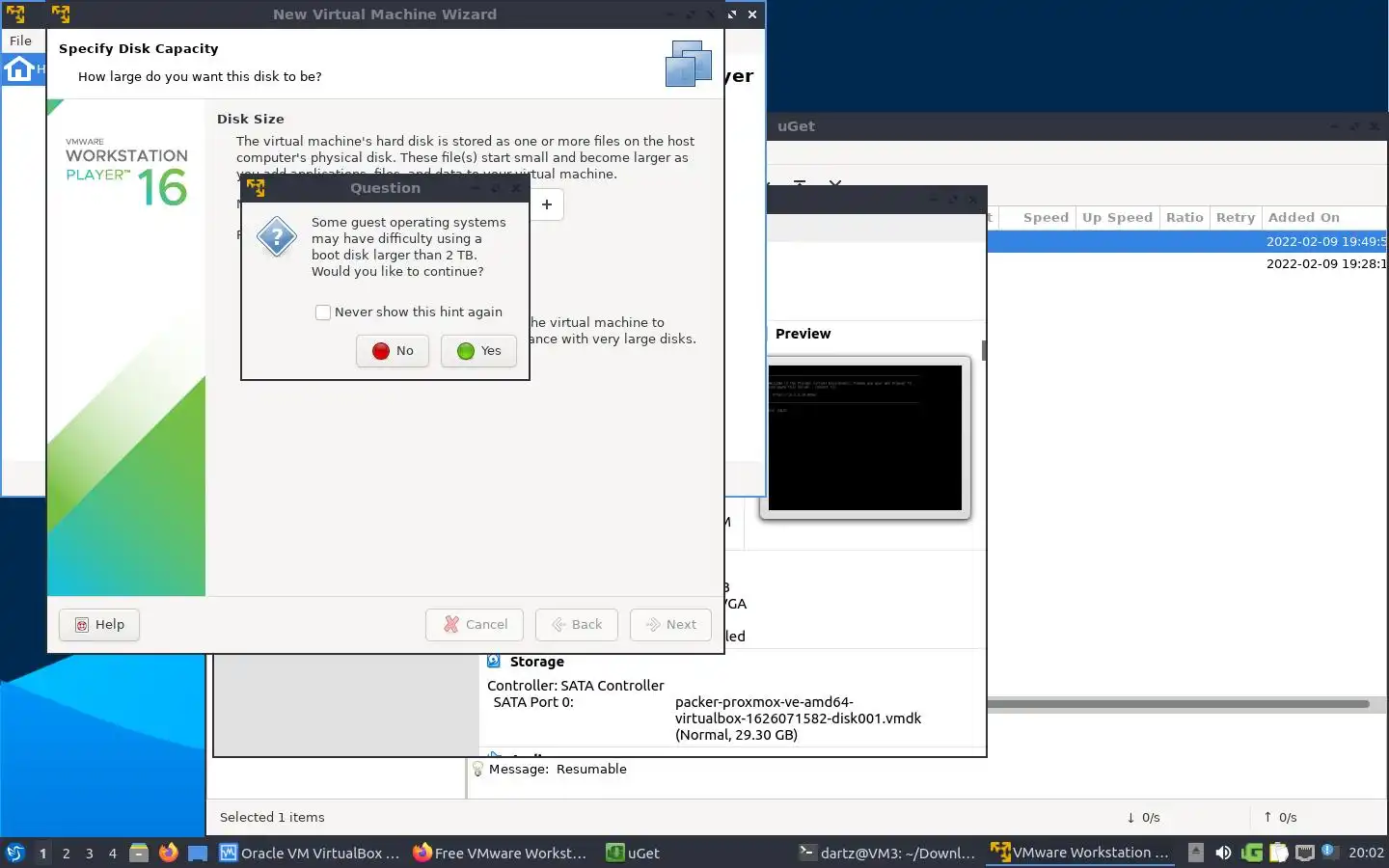
Task: Click the VirtualBox VM preview thumbnail
Action: [865, 438]
